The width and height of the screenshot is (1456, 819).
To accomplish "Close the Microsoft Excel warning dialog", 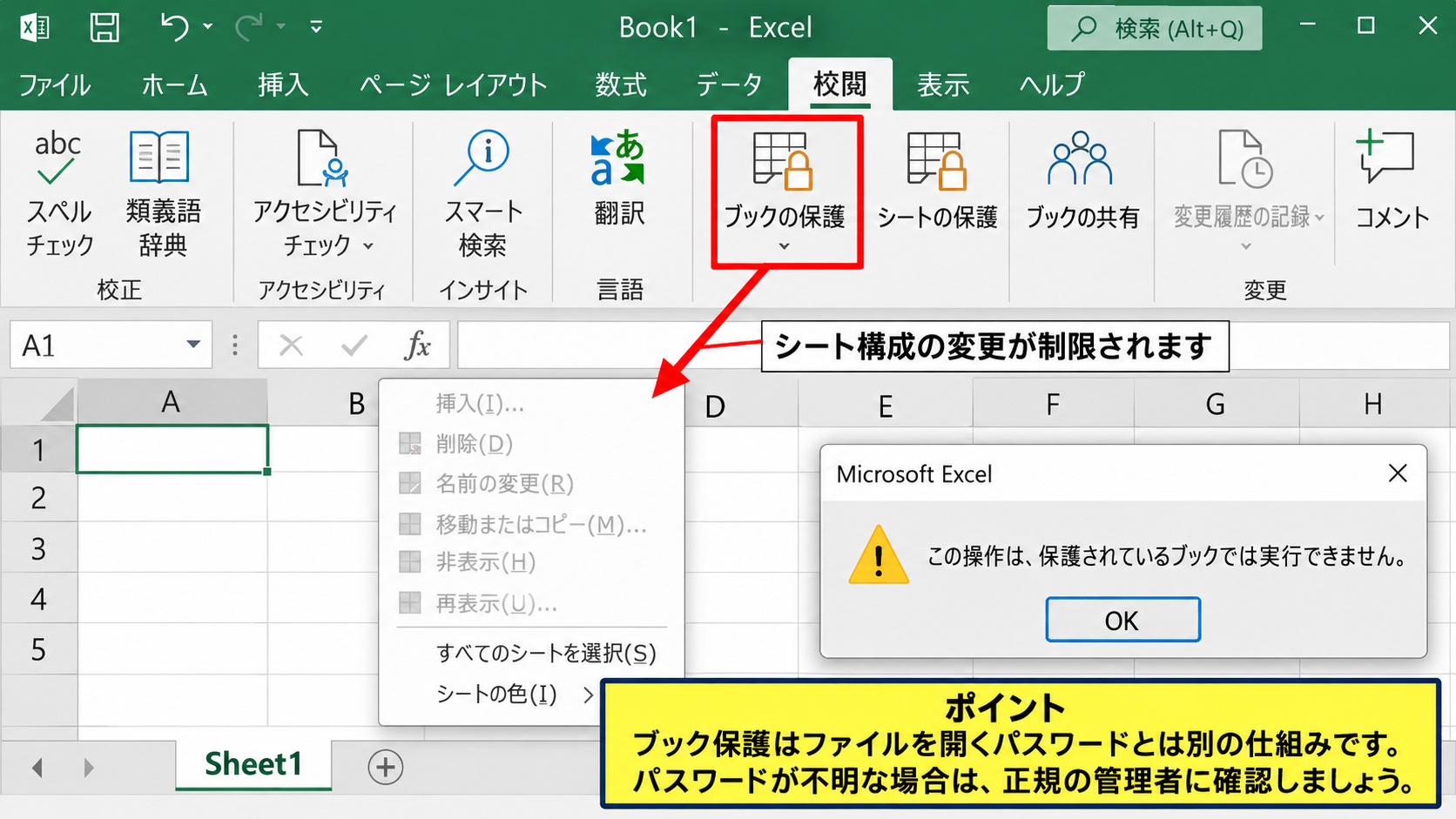I will (1398, 473).
